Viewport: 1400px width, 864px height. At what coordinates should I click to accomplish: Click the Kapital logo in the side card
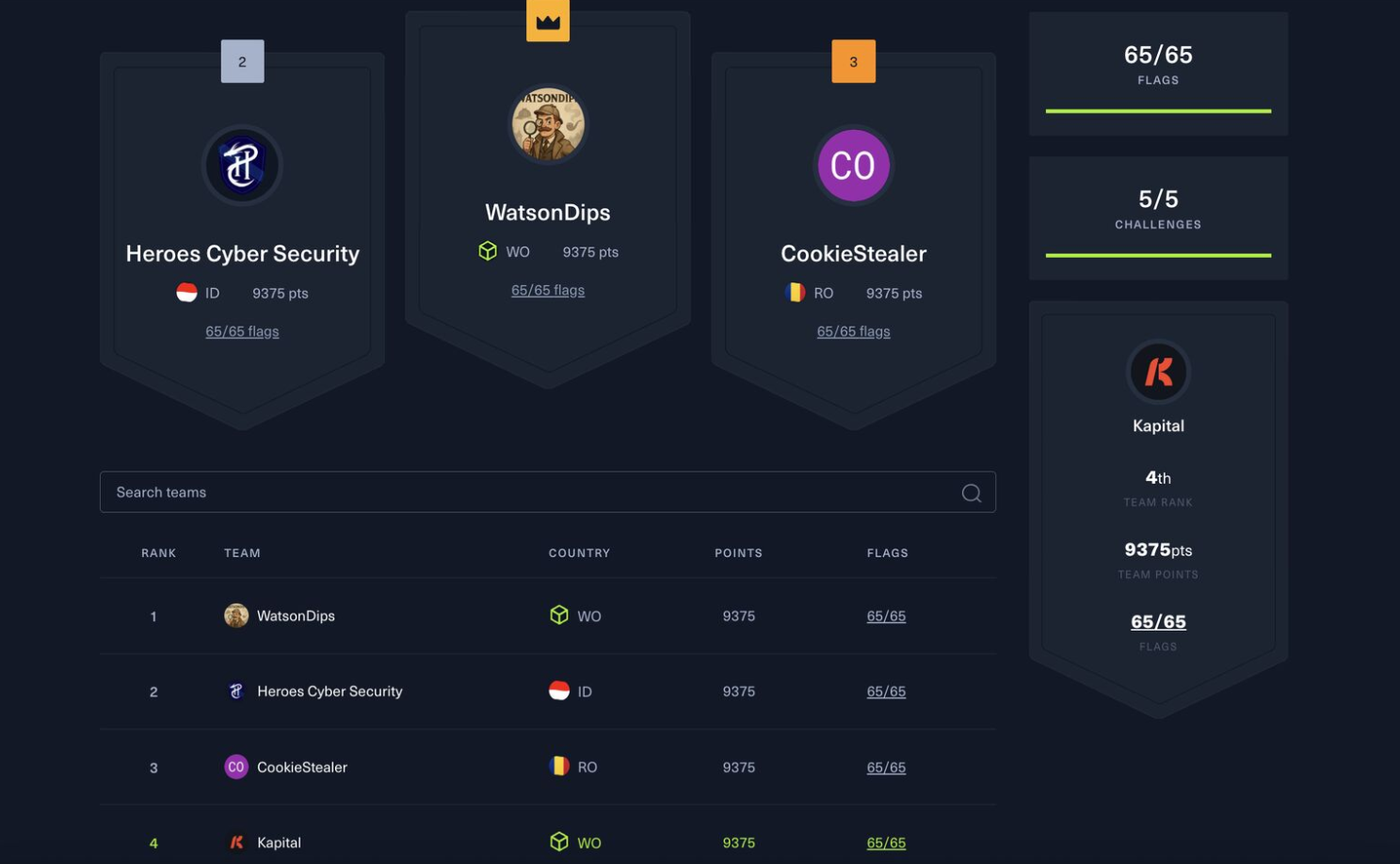pyautogui.click(x=1158, y=372)
